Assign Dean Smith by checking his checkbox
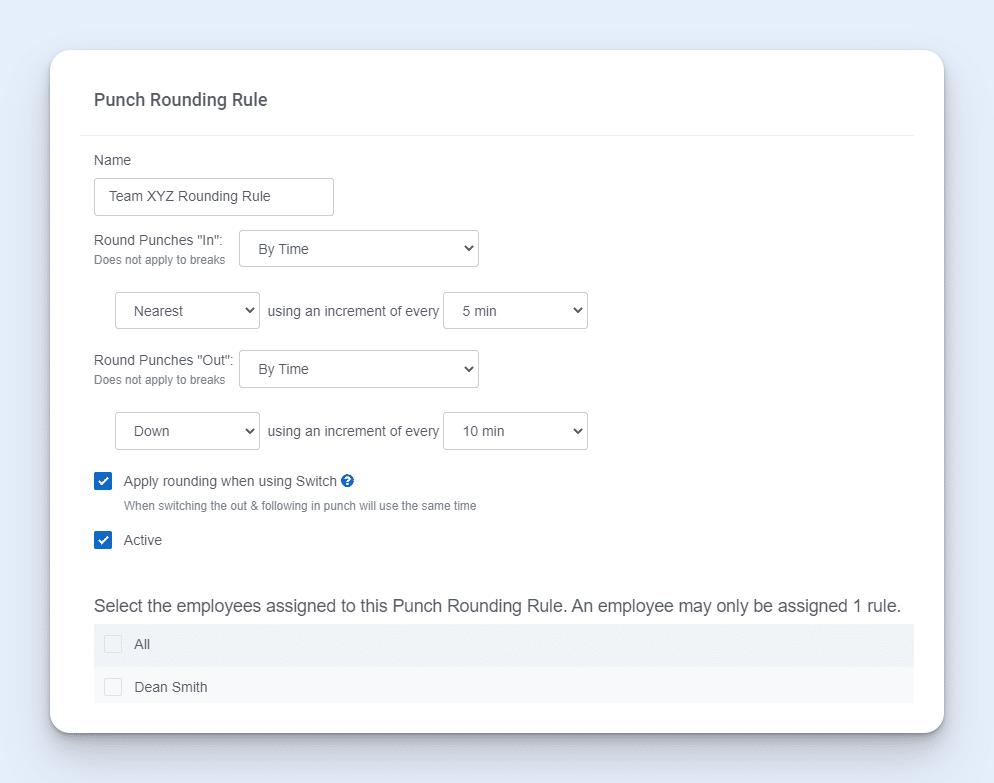994x783 pixels. point(113,687)
